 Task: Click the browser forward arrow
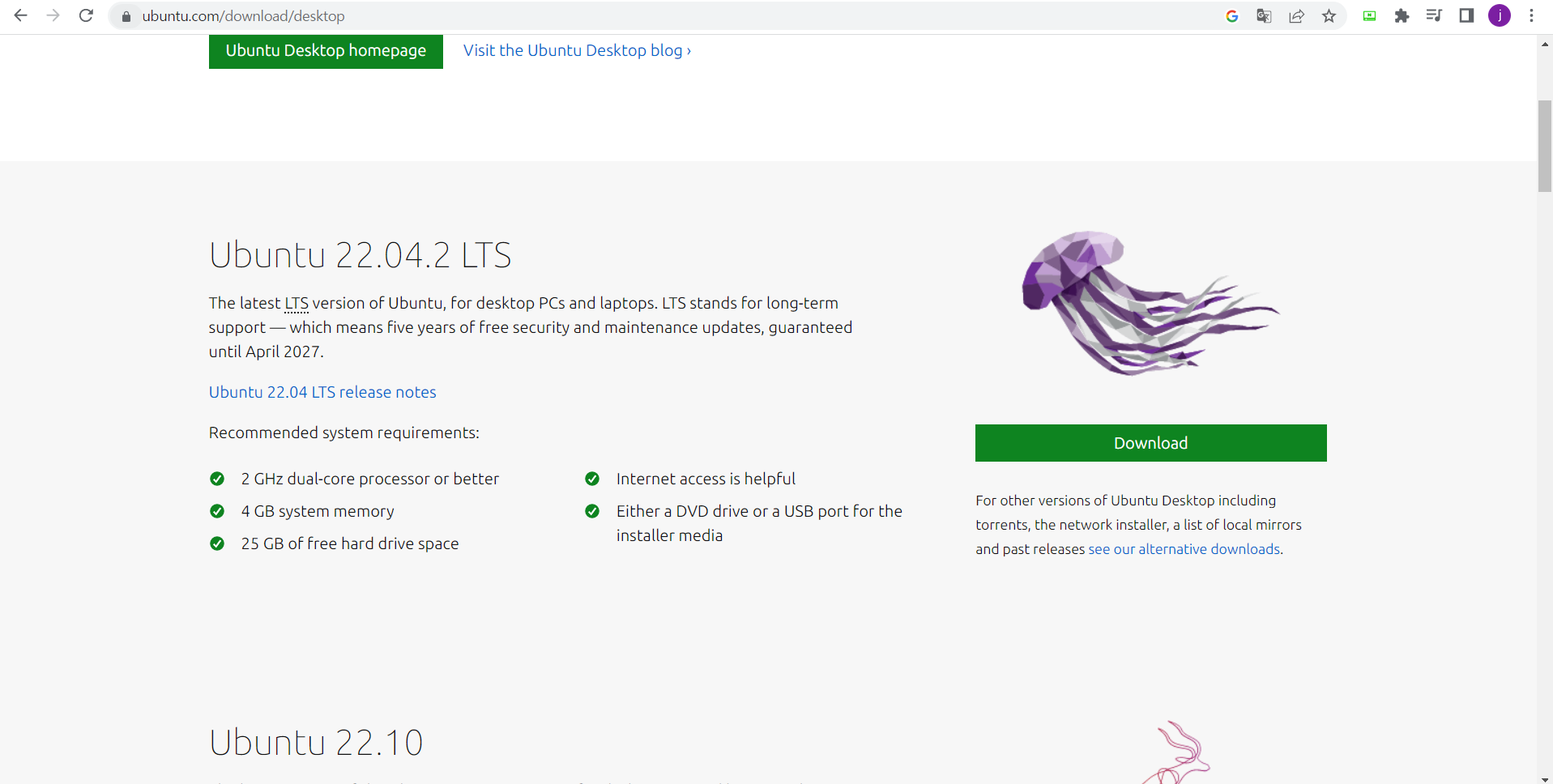click(x=53, y=15)
